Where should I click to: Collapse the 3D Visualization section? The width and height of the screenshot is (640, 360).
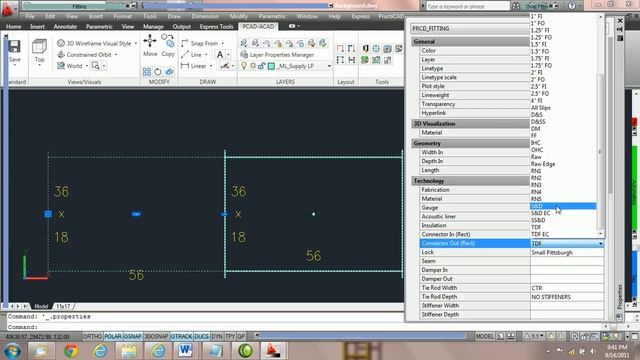470,123
